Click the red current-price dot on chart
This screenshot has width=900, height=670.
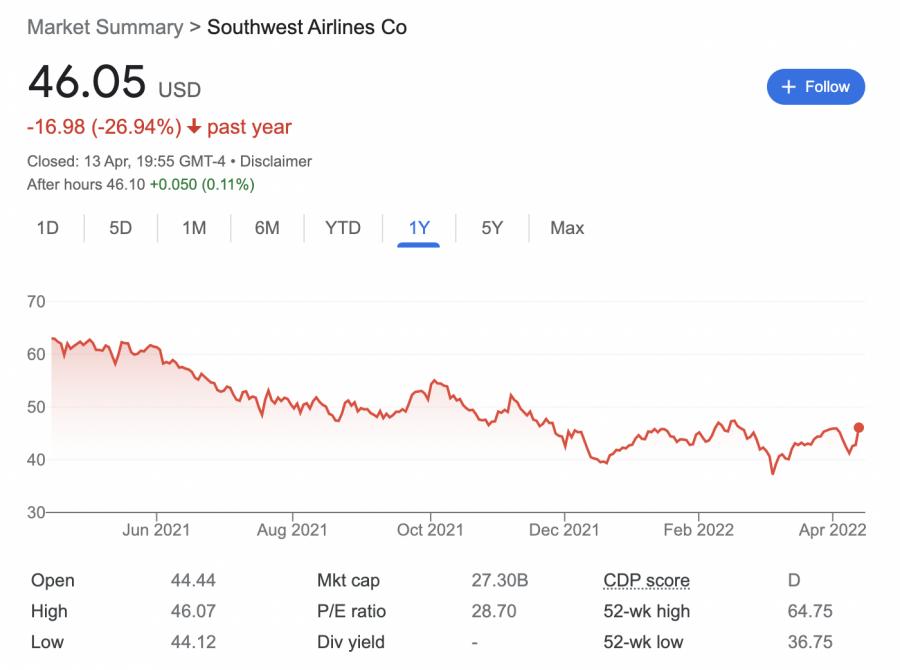click(x=859, y=428)
